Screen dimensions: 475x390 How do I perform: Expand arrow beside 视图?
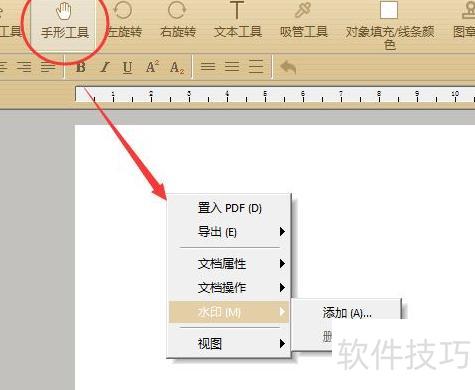coord(282,343)
